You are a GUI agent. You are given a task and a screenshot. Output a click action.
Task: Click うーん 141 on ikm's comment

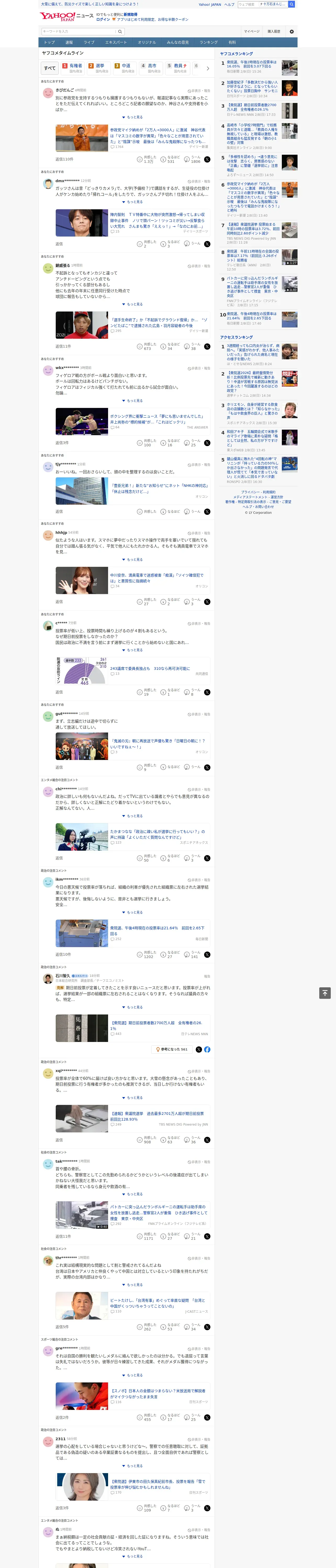pos(193,954)
